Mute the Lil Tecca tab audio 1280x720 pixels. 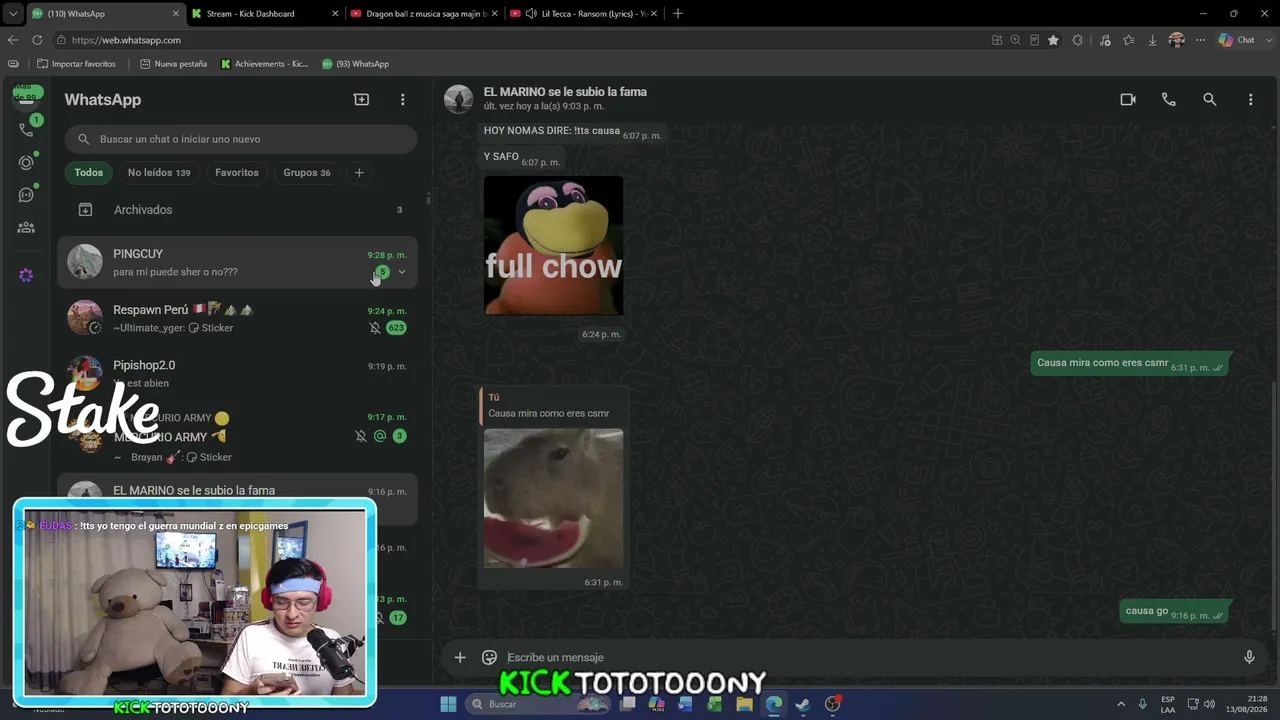[x=531, y=14]
